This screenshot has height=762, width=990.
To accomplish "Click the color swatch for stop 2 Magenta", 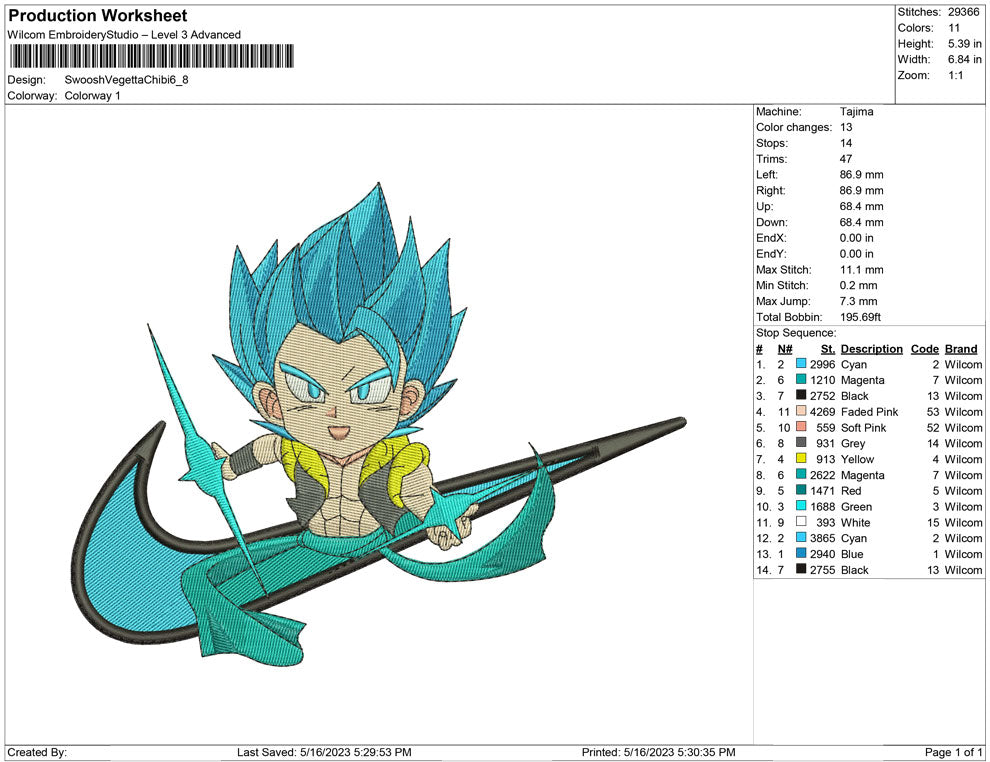I will point(801,379).
